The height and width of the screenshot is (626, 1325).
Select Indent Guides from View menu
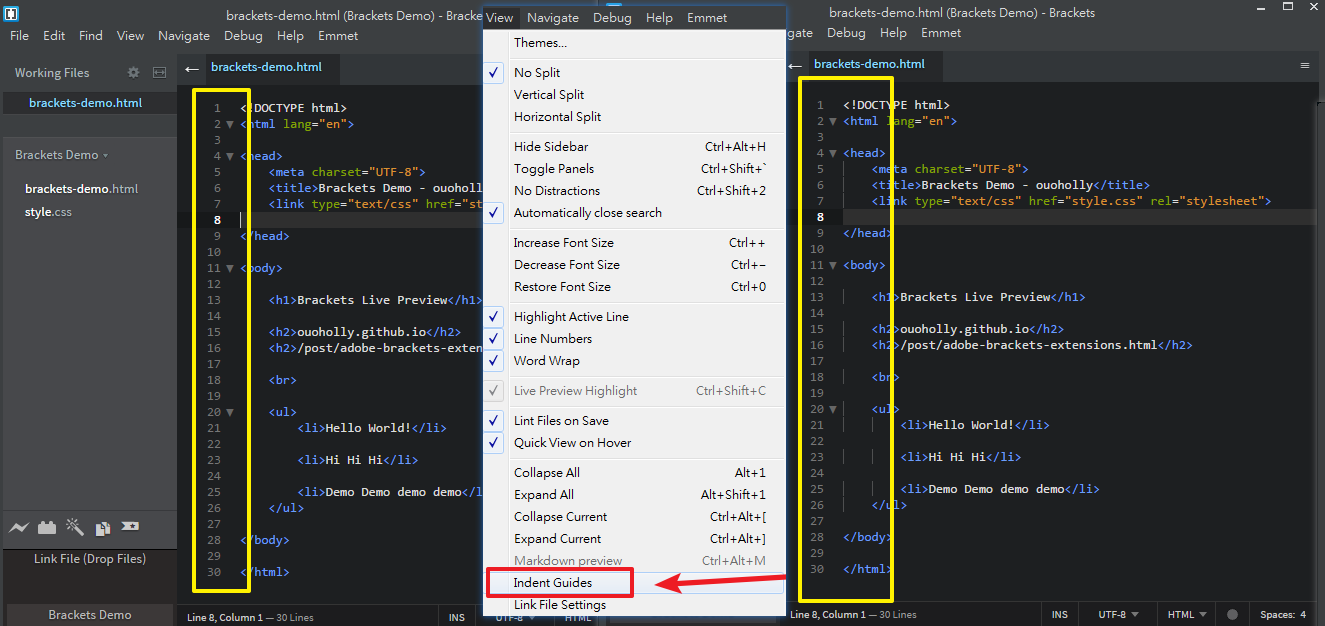coord(553,583)
